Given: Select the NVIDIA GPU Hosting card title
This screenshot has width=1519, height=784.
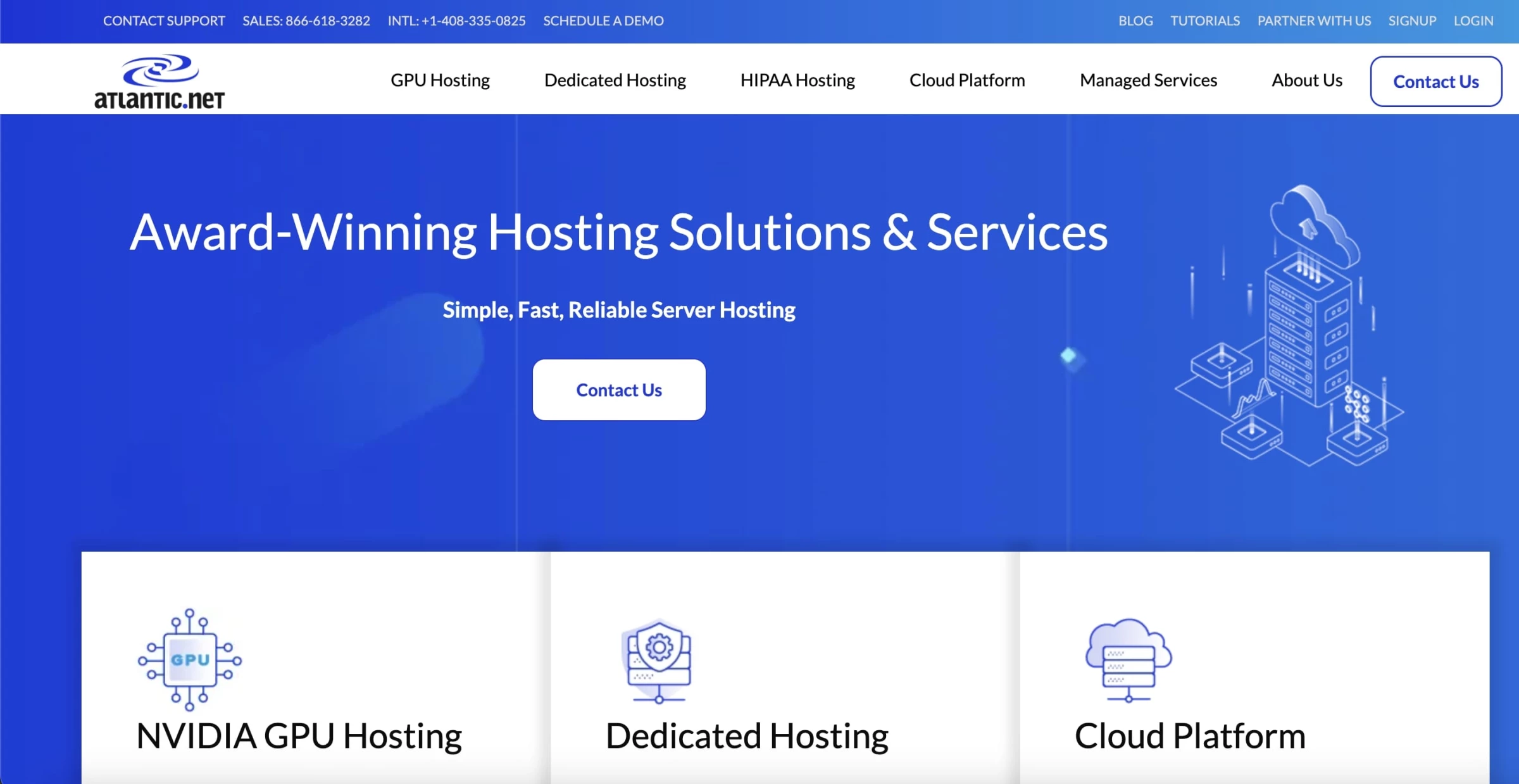Looking at the screenshot, I should point(299,737).
